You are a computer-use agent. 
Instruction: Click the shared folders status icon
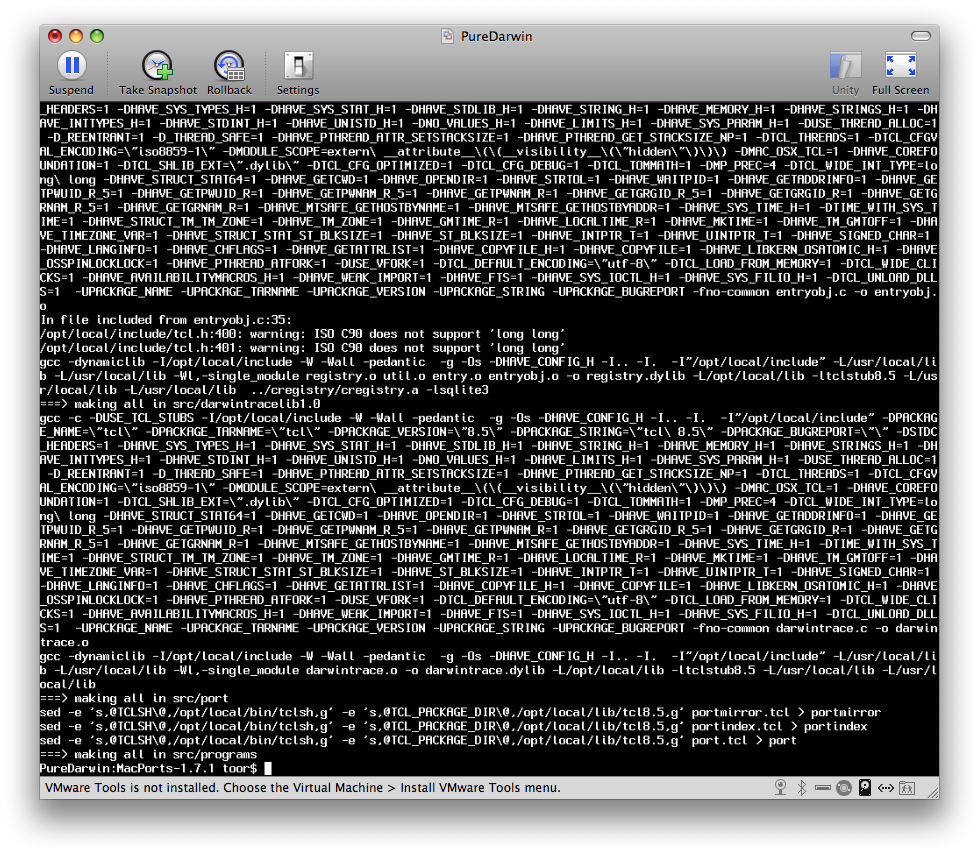click(907, 788)
